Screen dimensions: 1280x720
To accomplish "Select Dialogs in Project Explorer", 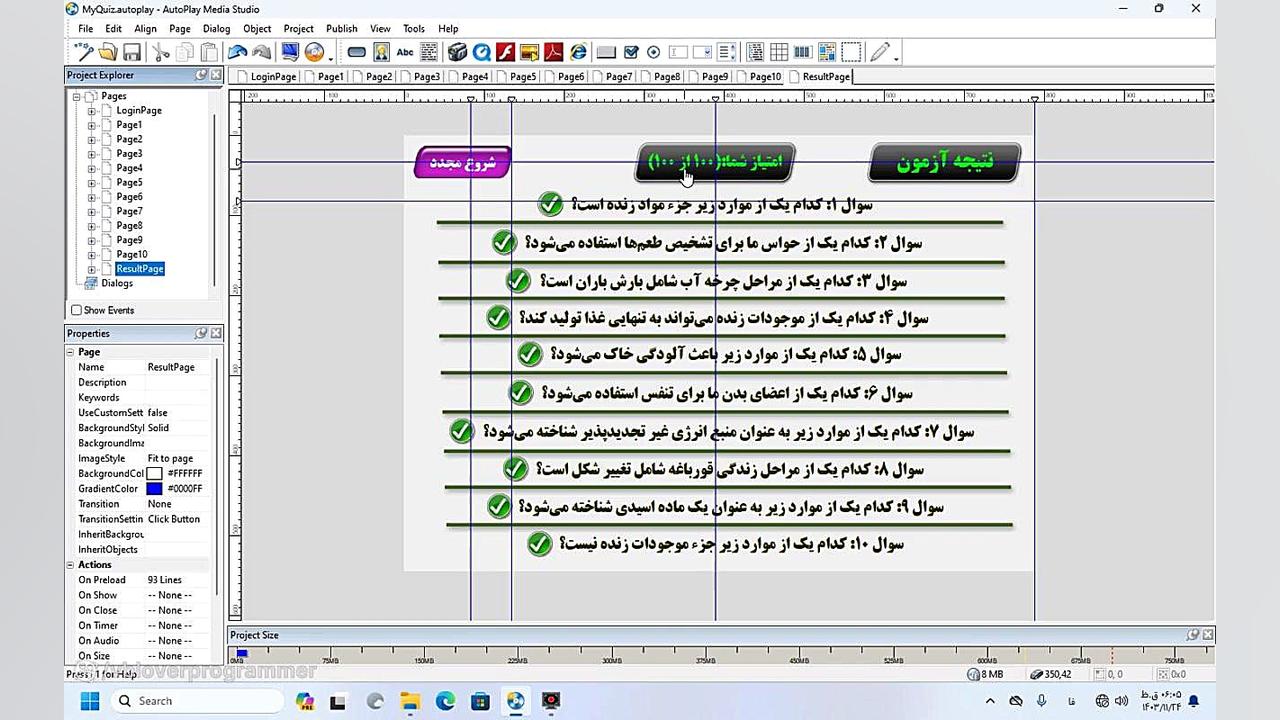I will point(117,284).
